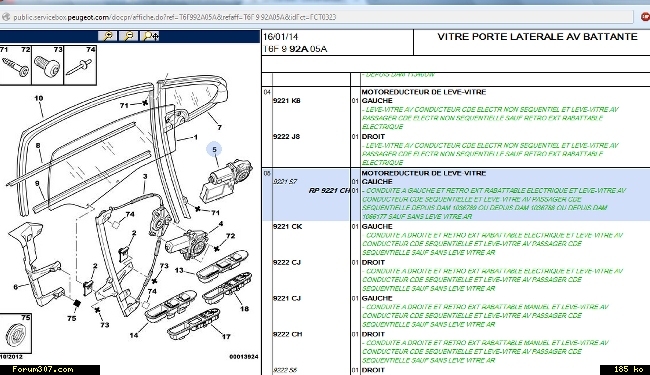This screenshot has height=375, width=650.
Task: Select callout 7 on the quarter glass
Action: (x=220, y=127)
